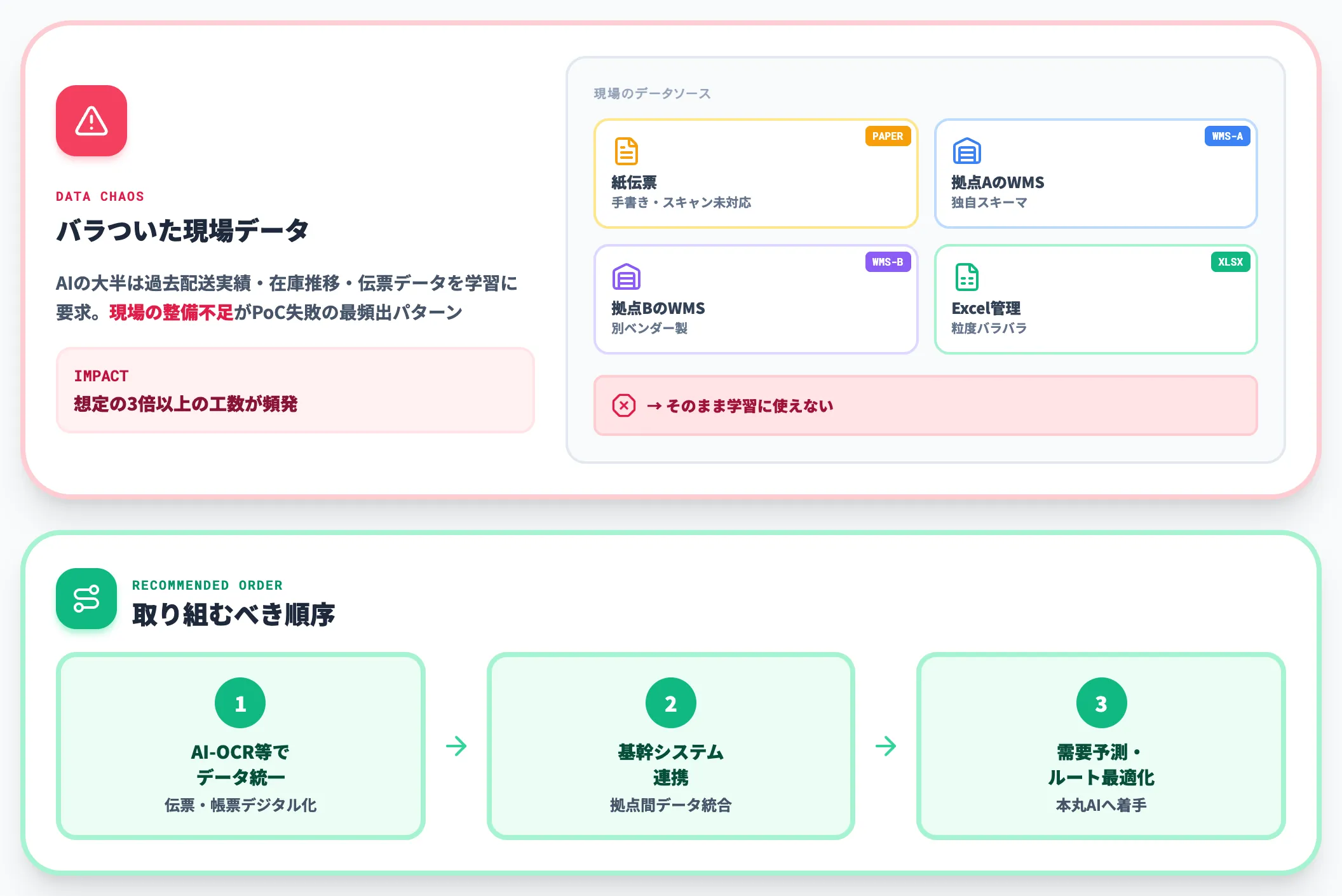
Task: Click the 基幹システム連携 step title
Action: point(670,764)
